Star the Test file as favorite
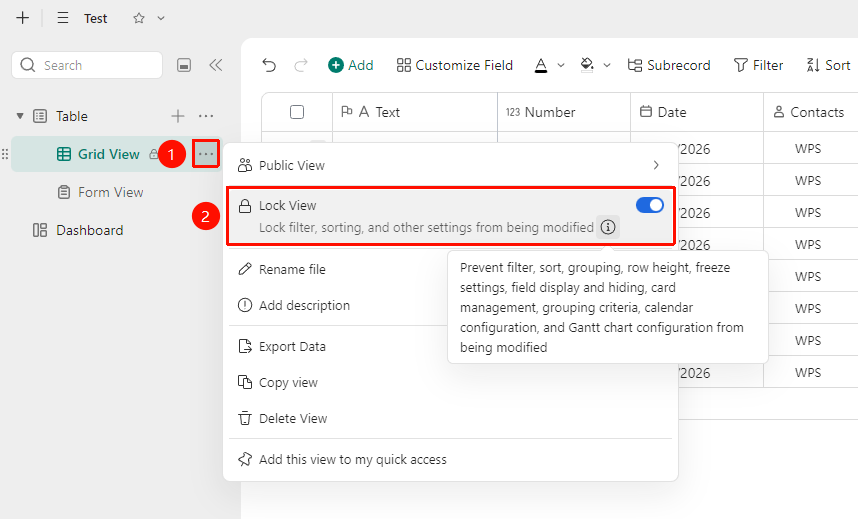The height and width of the screenshot is (519, 858). point(139,18)
